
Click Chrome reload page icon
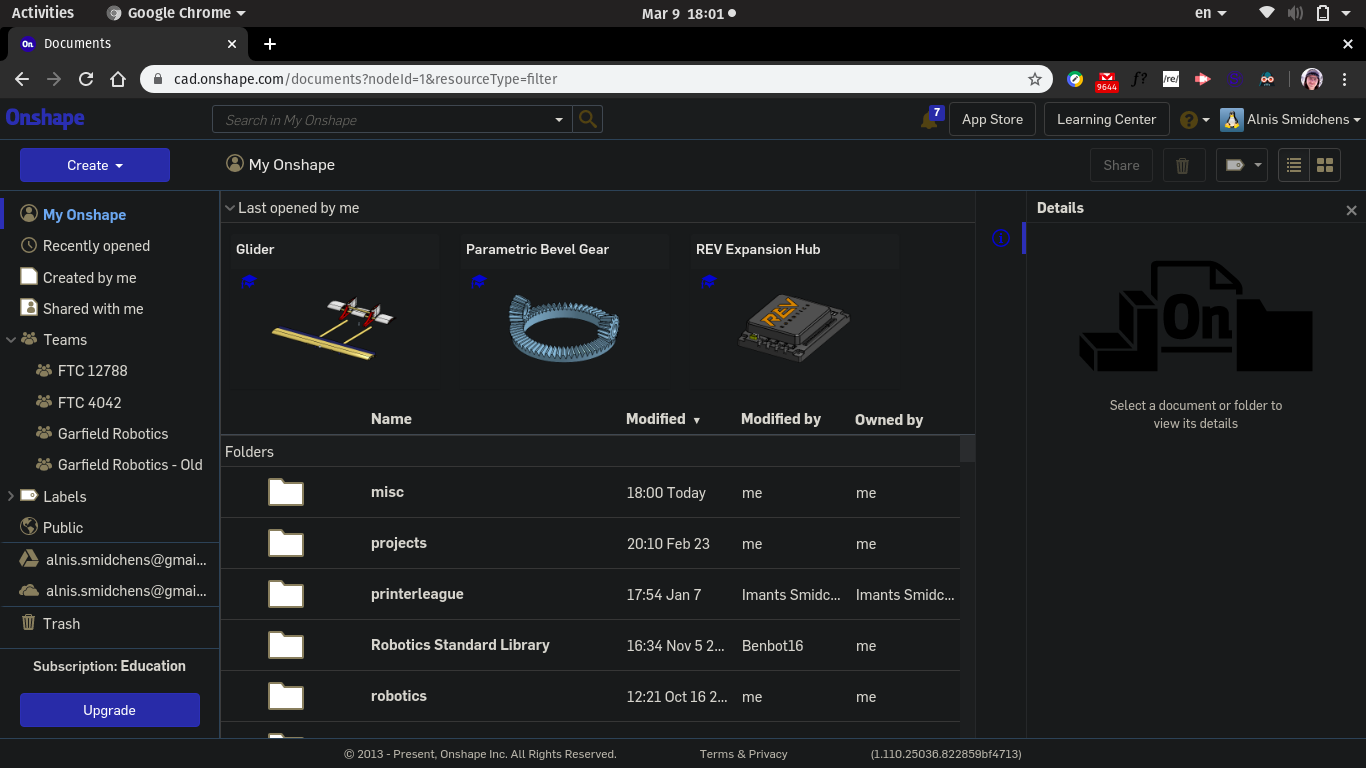pyautogui.click(x=86, y=79)
